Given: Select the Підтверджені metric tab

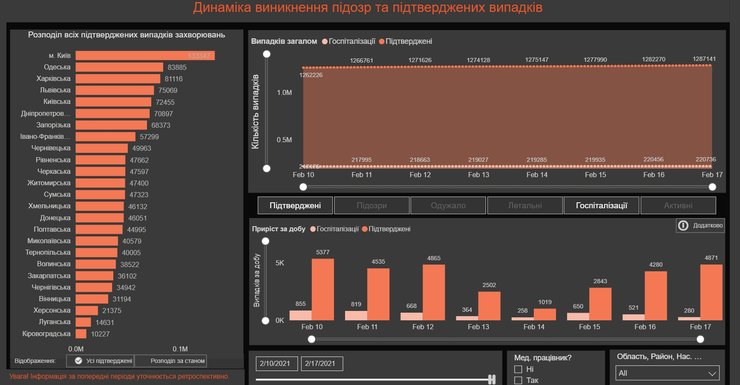Looking at the screenshot, I should pos(295,206).
